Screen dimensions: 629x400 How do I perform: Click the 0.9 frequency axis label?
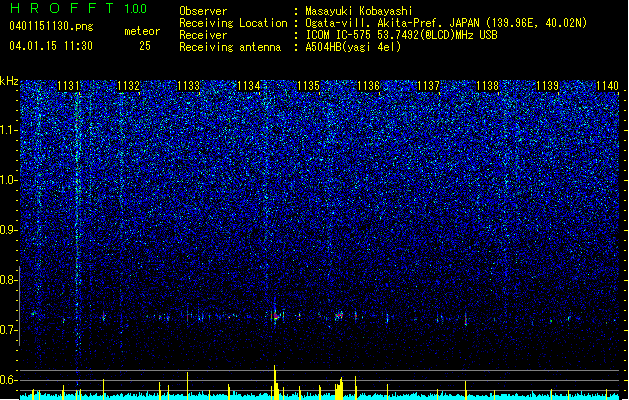point(8,230)
